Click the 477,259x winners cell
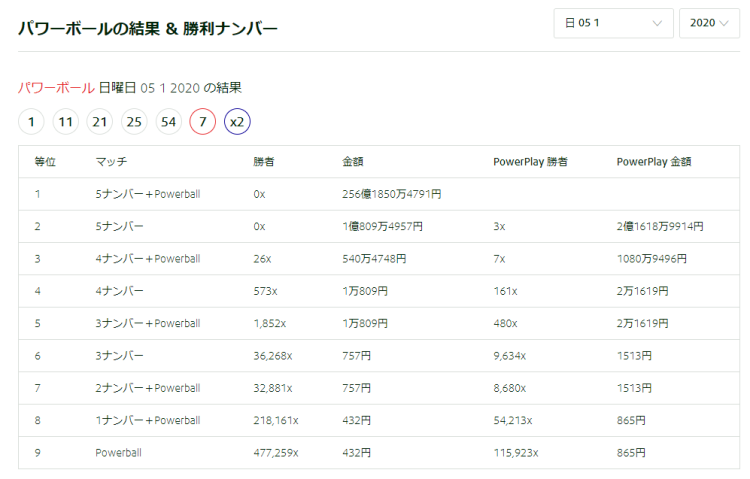This screenshot has height=479, width=750. coord(276,453)
